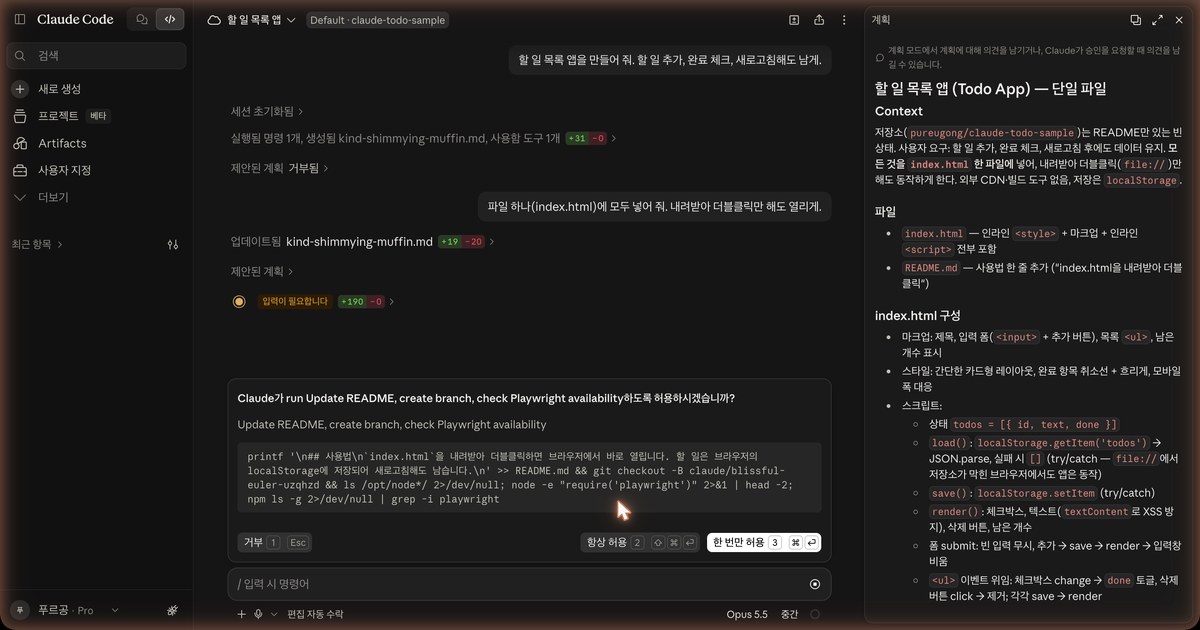
Task: Expand 더보기 in the sidebar
Action: point(52,197)
